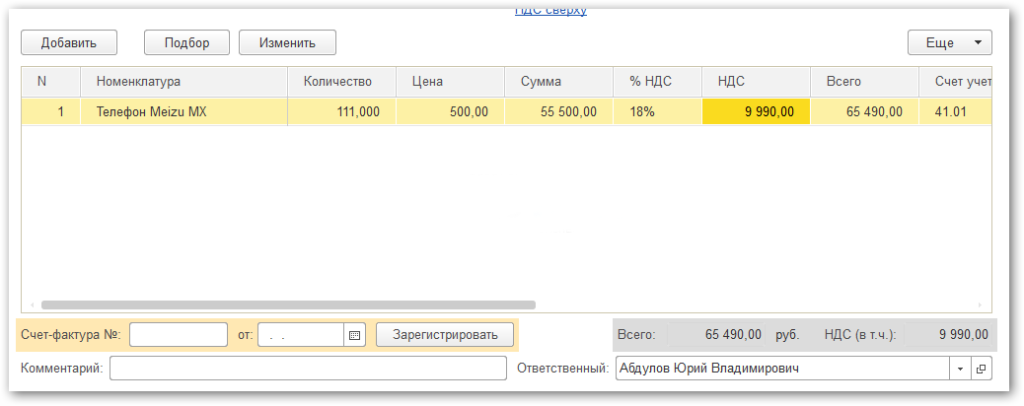Select the 18% VAT rate cell
Screen dimensions: 1024x406
[657, 112]
